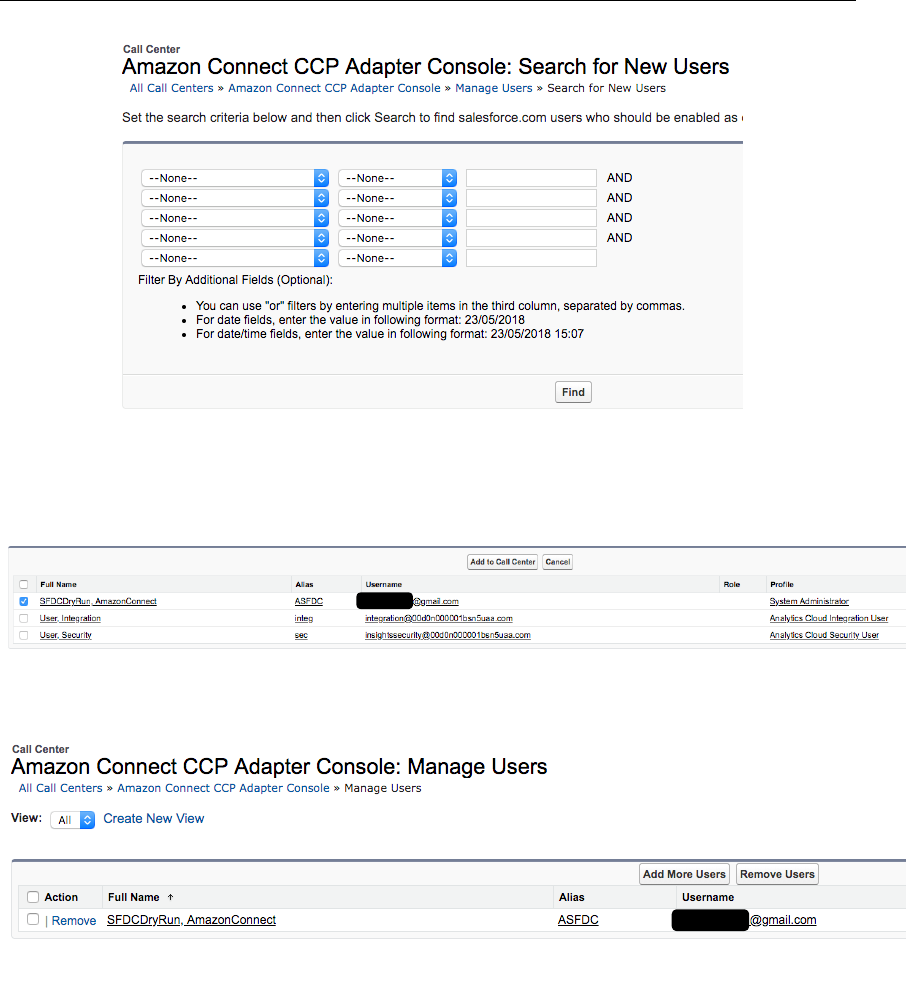This screenshot has height=994, width=906.
Task: Uncheck the SFDCDryRun, AmazonConnect search result checkbox
Action: pos(23,602)
